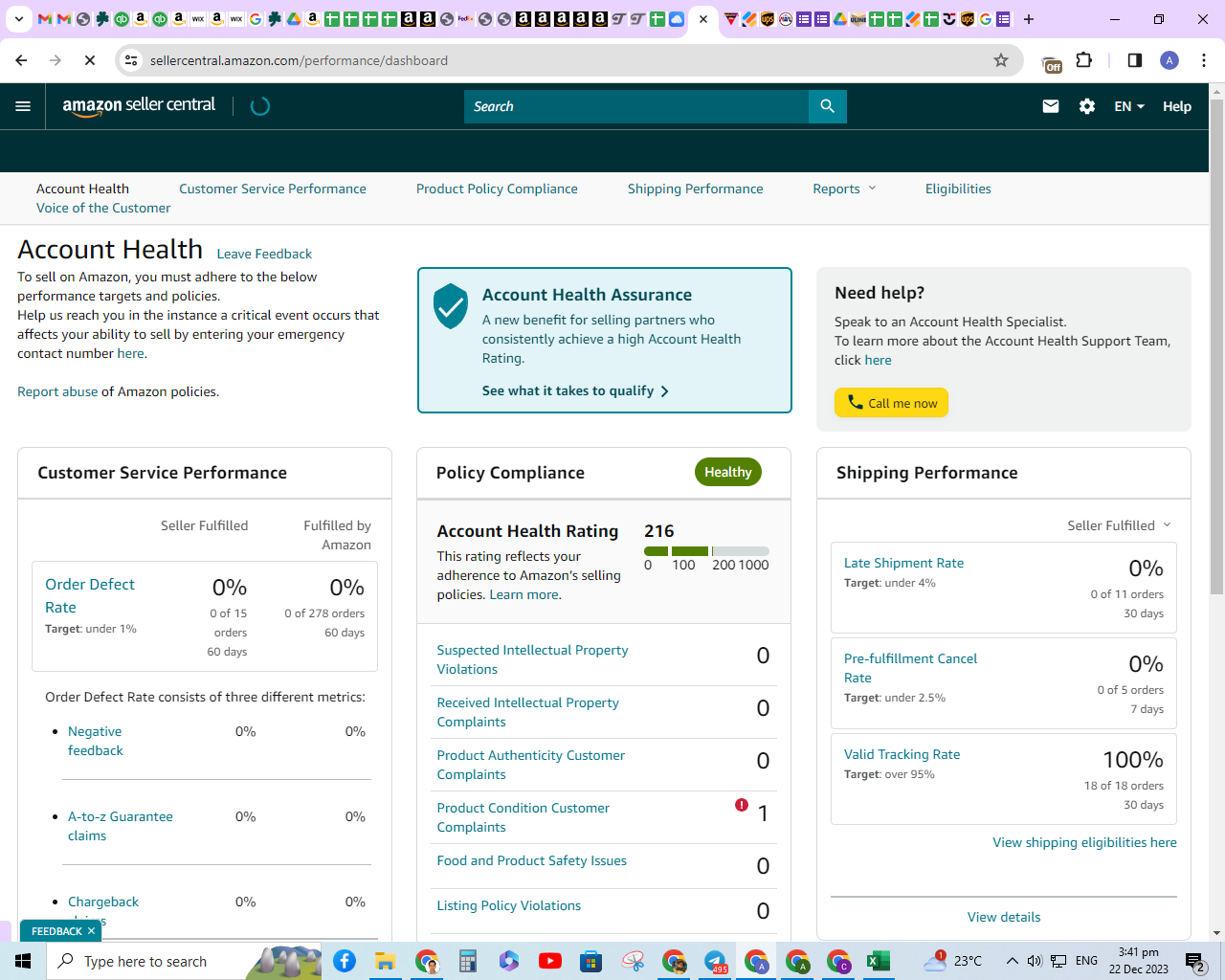The width and height of the screenshot is (1225, 980).
Task: Click the Learn more link under Account Health Rating
Action: point(524,594)
